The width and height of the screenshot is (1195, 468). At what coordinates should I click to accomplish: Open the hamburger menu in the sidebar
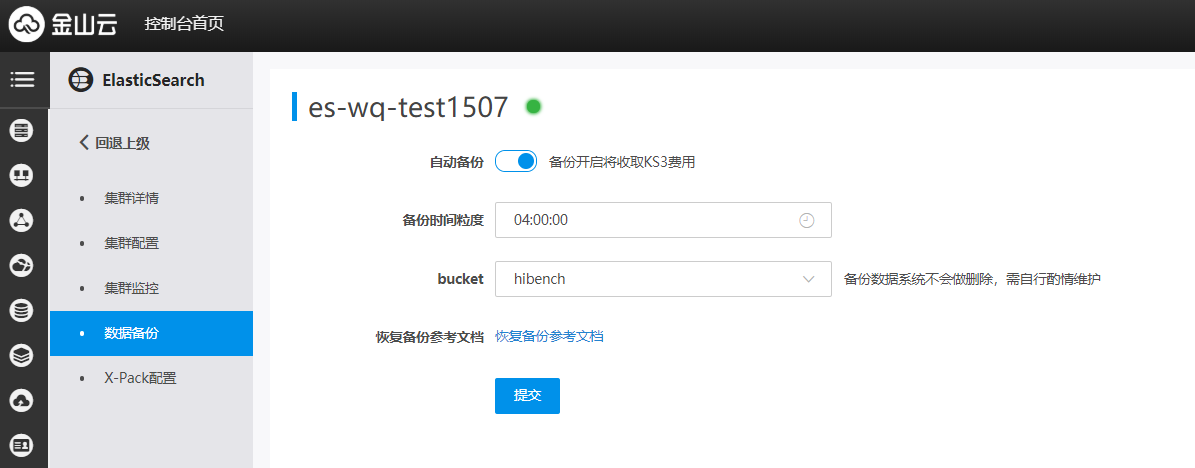22,79
